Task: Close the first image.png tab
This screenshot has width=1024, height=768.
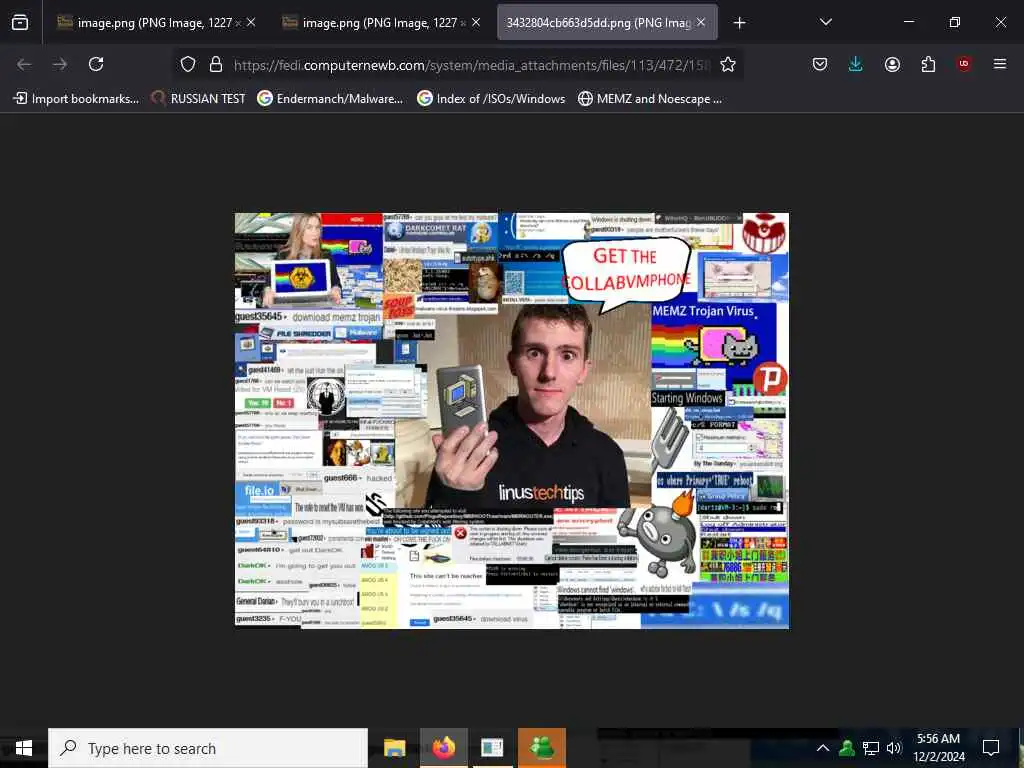Action: click(251, 22)
